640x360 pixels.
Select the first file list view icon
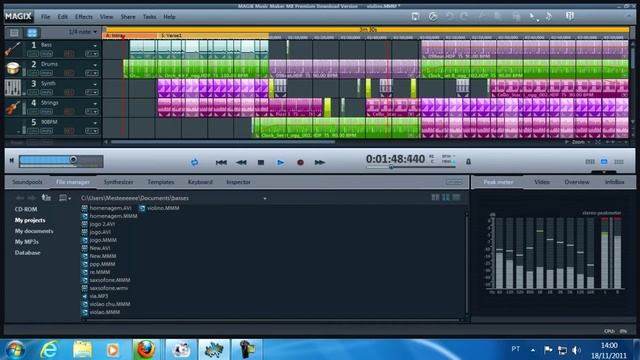[436, 198]
